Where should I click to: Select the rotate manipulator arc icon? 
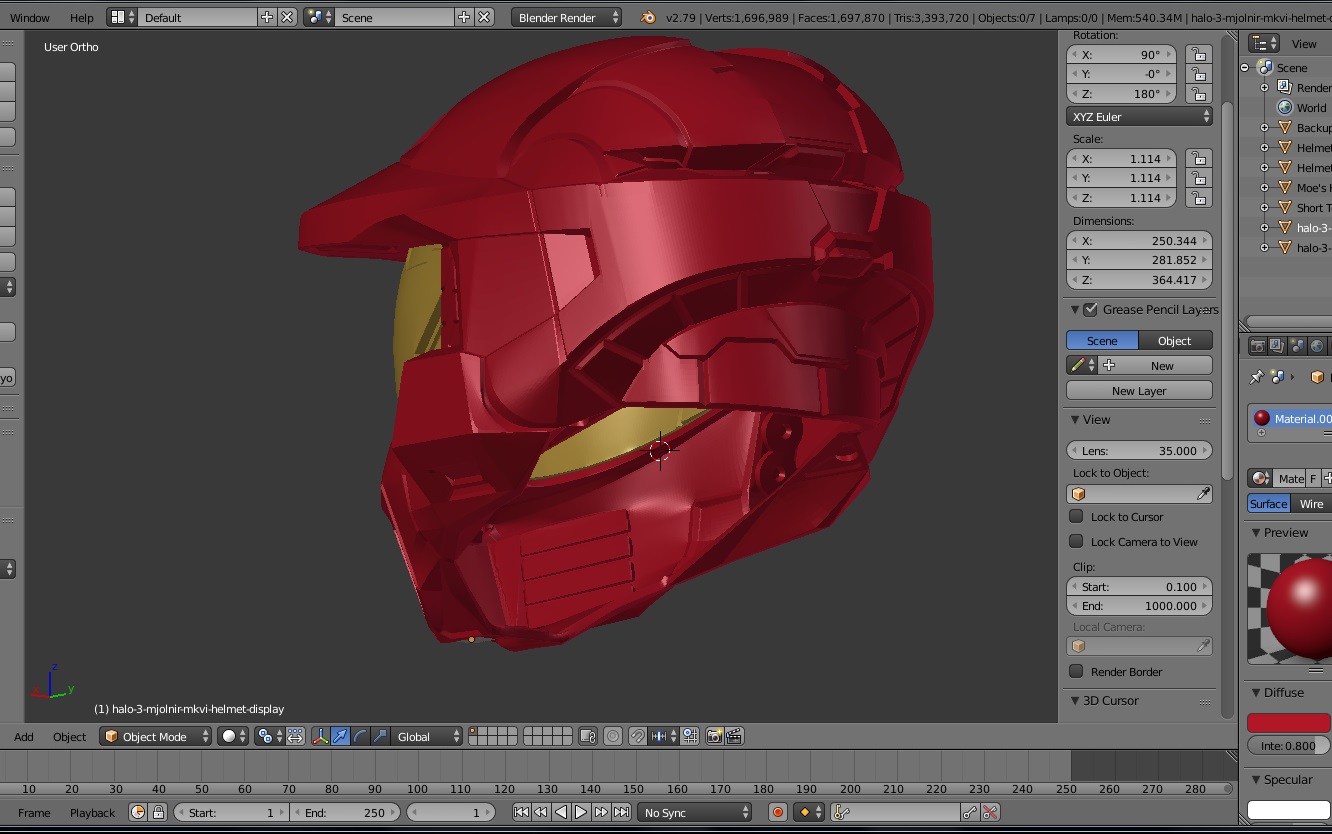360,736
